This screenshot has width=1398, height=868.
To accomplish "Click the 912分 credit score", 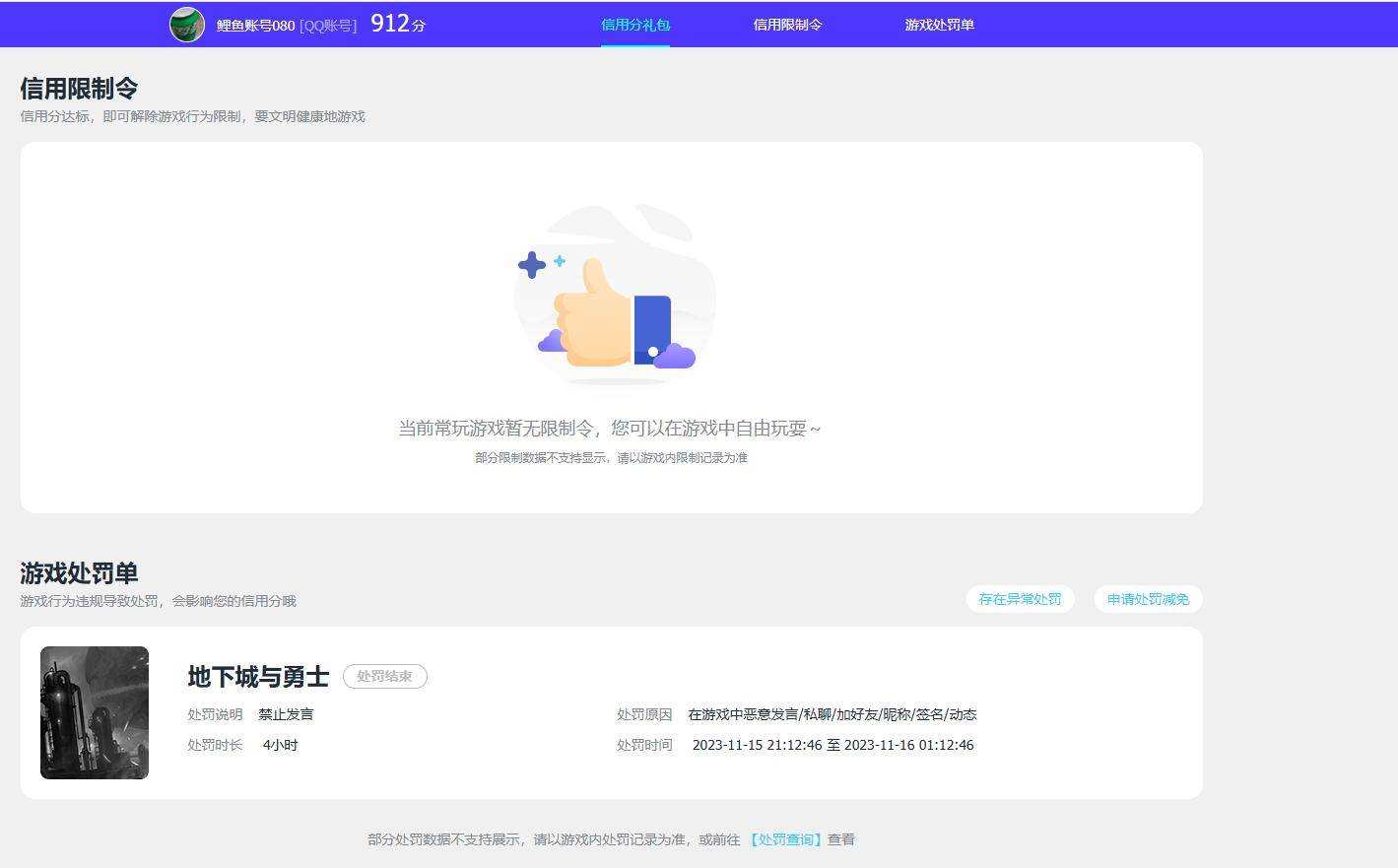I will pos(398,24).
